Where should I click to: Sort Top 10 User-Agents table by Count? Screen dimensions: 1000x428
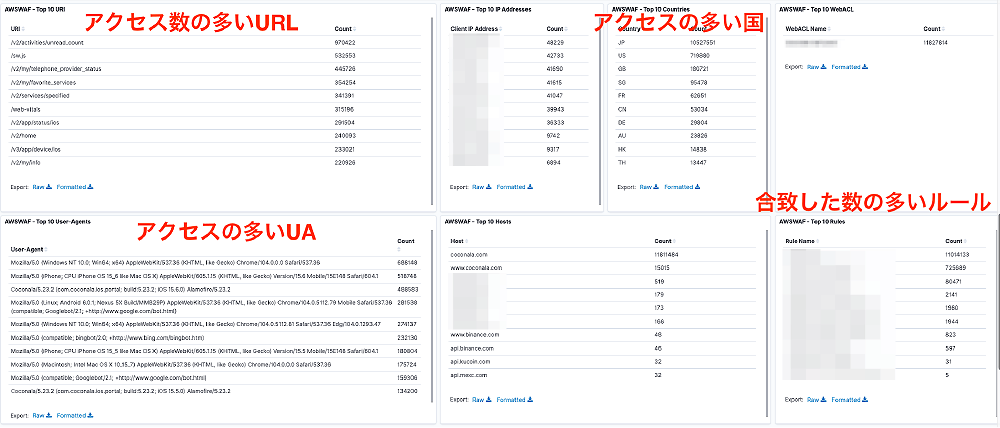click(406, 245)
